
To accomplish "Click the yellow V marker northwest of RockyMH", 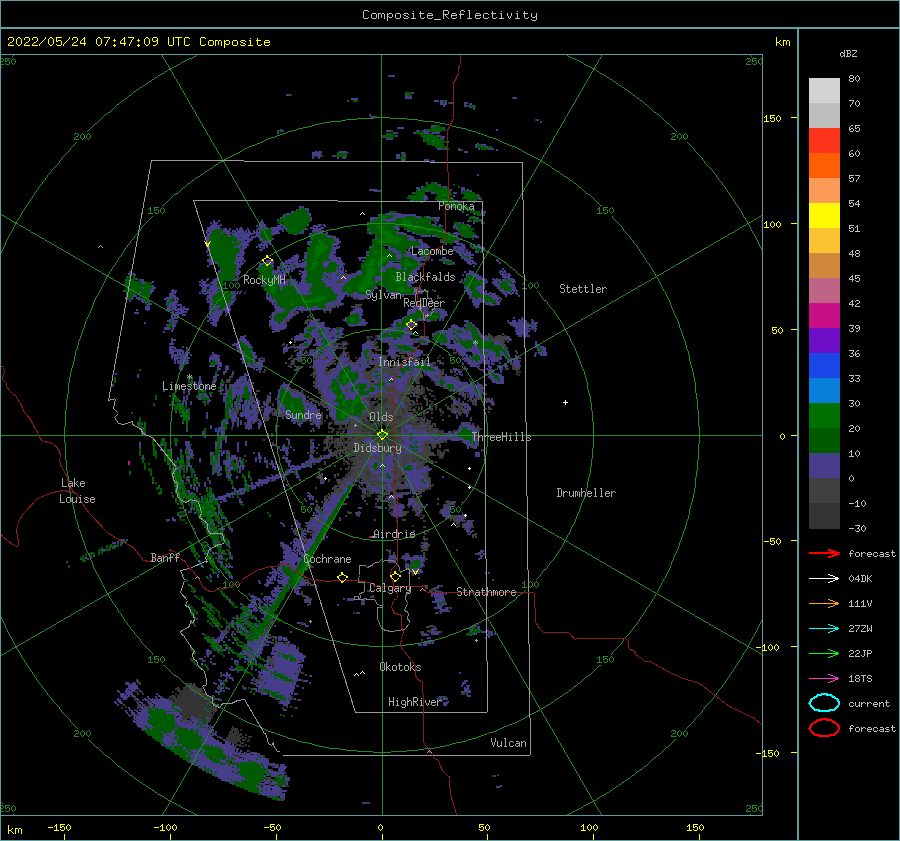I will pos(207,245).
